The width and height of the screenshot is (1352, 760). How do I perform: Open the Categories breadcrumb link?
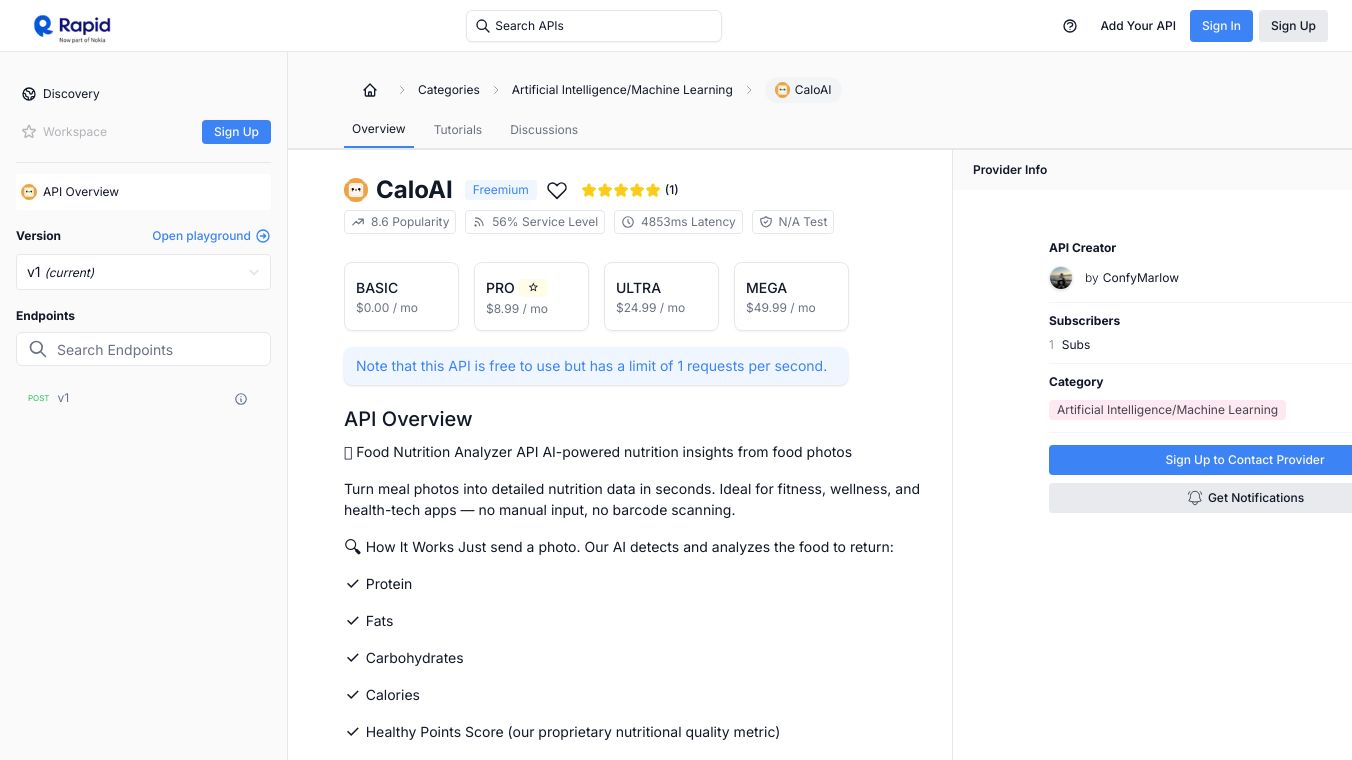pos(448,90)
